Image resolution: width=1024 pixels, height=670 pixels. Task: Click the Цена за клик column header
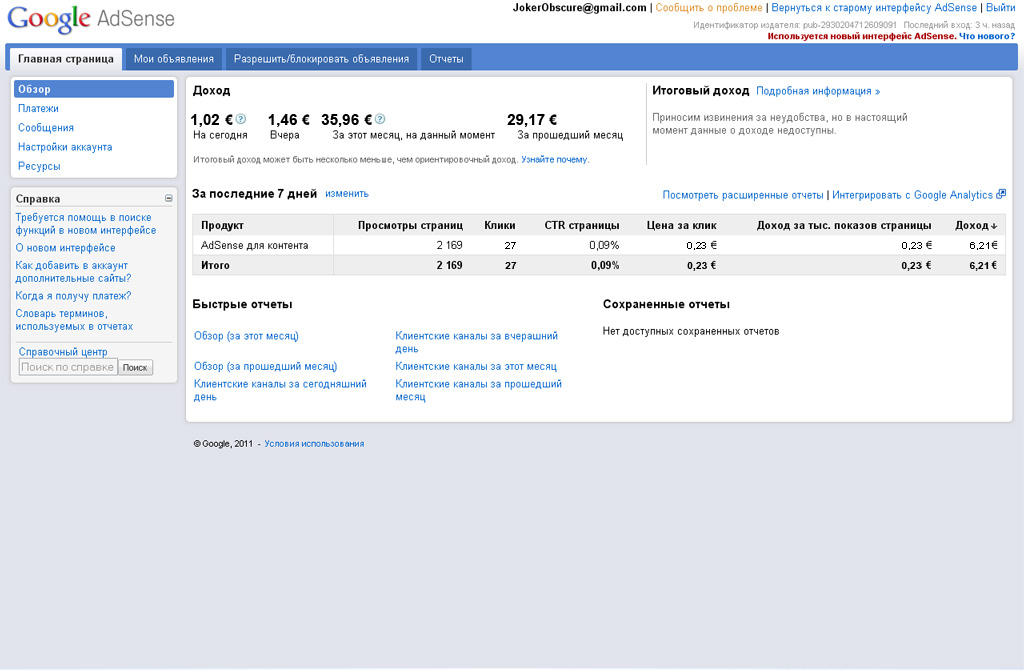pyautogui.click(x=682, y=225)
